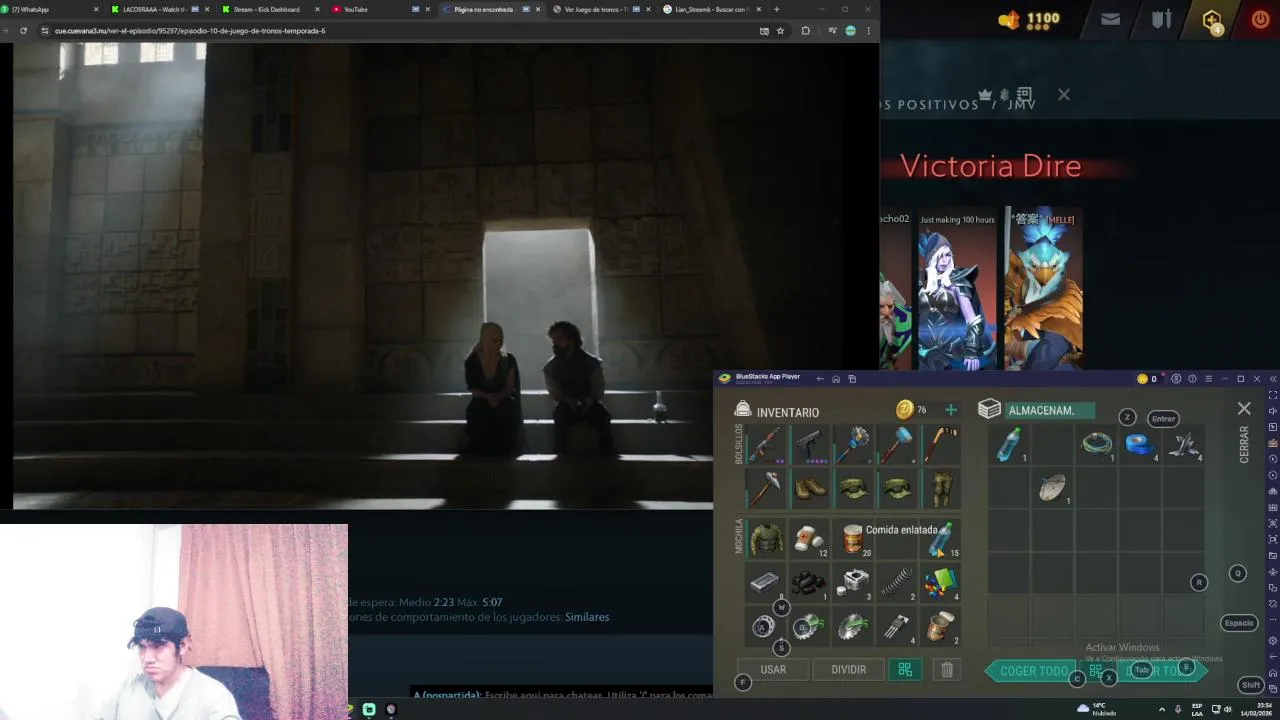Open a new browser tab
The height and width of the screenshot is (720, 1280).
pyautogui.click(x=776, y=9)
